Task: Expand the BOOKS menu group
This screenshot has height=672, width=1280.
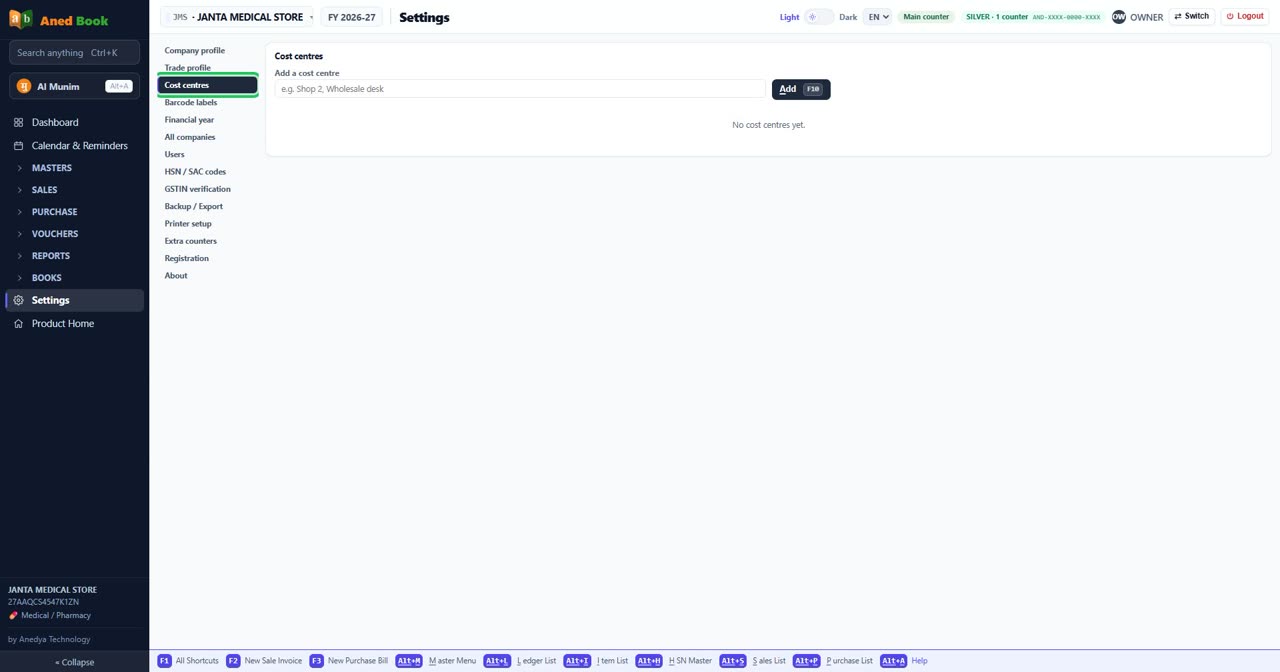Action: click(x=75, y=278)
